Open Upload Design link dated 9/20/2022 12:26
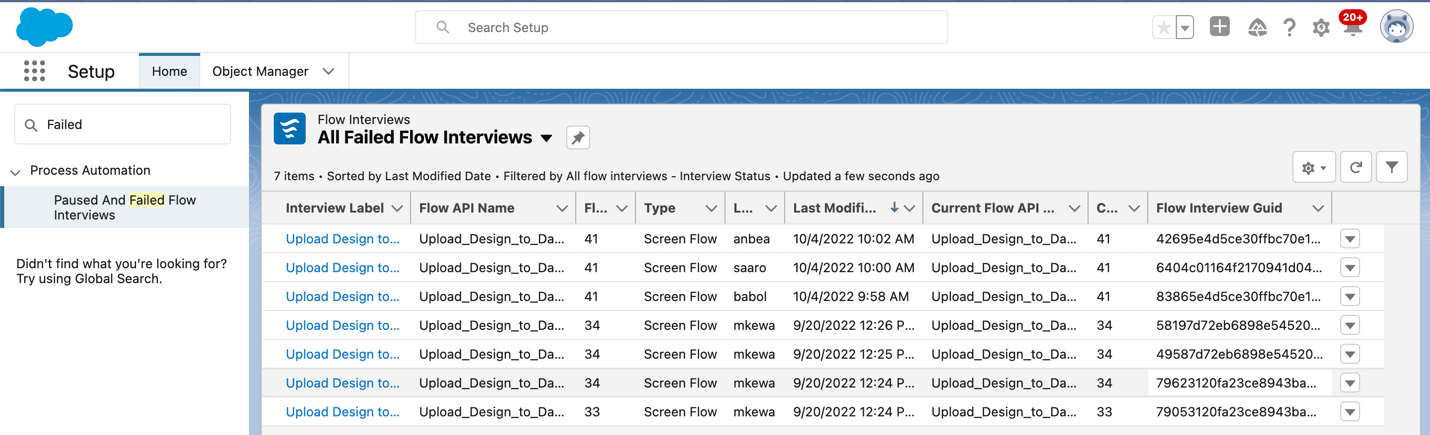Viewport: 1430px width, 435px height. [342, 325]
